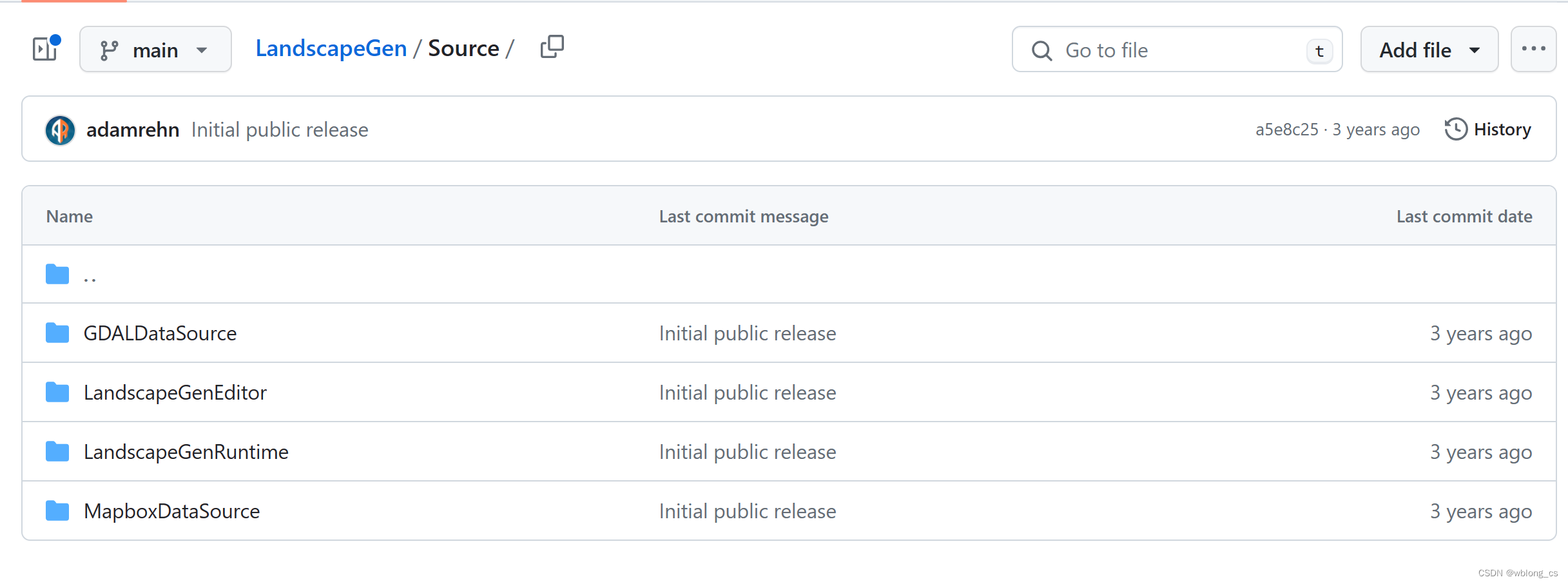Open the LandscapeGenEditor folder

175,393
